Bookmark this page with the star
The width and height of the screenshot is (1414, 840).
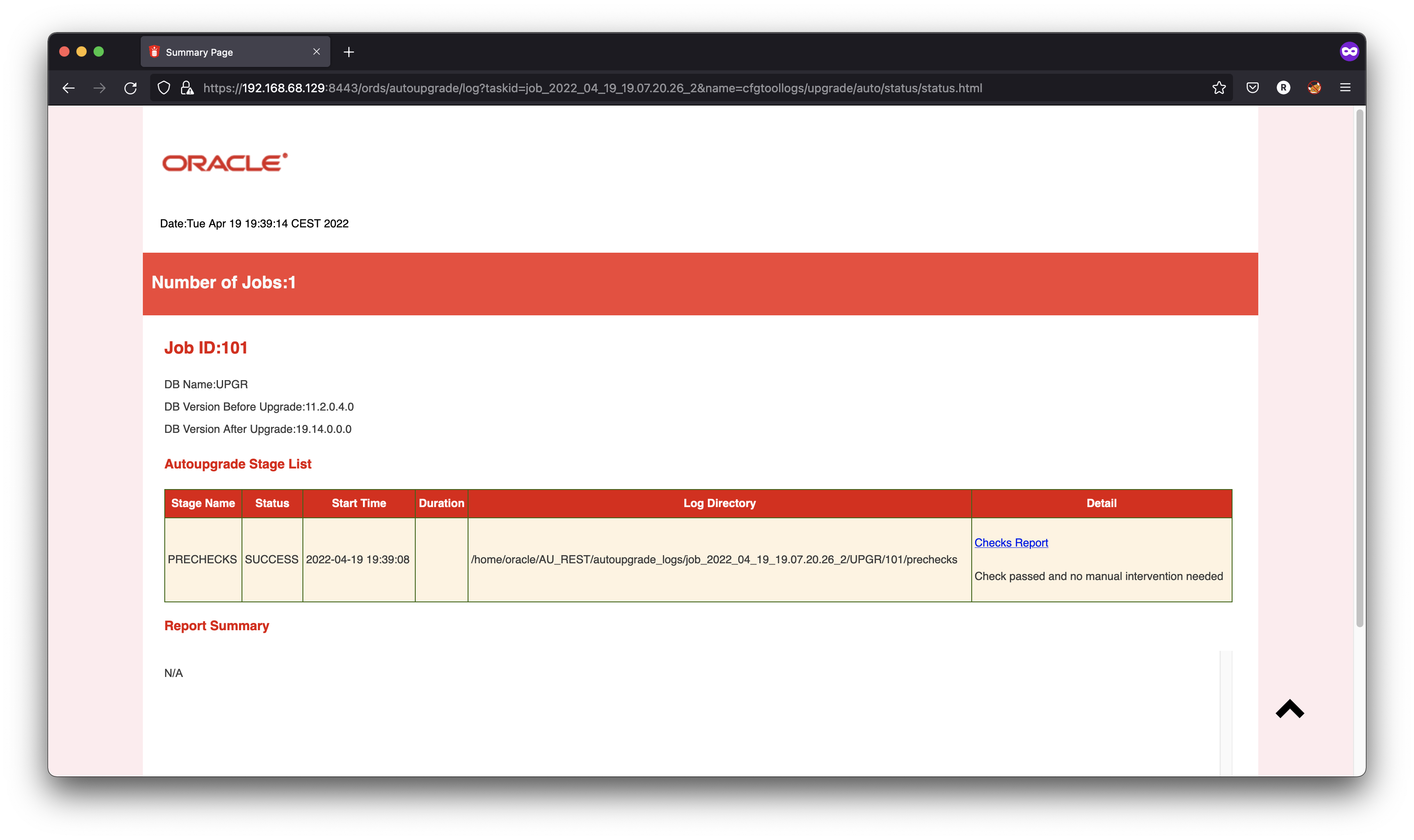pos(1219,88)
